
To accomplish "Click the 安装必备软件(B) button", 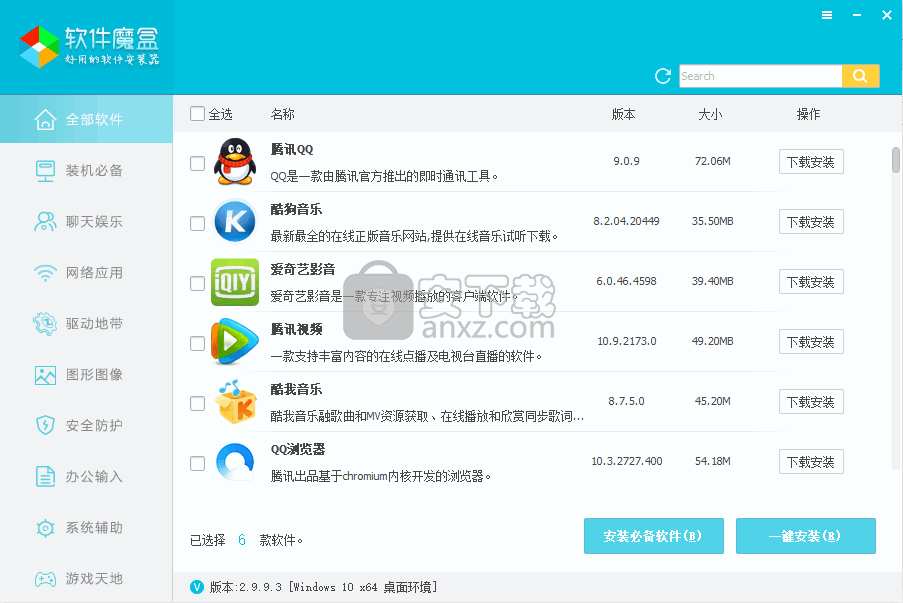I will (x=654, y=536).
